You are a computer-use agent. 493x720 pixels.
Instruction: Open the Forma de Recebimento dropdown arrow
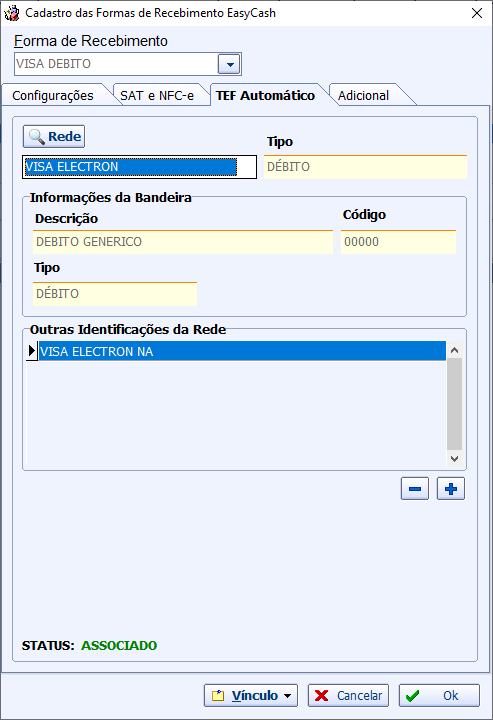pyautogui.click(x=230, y=64)
